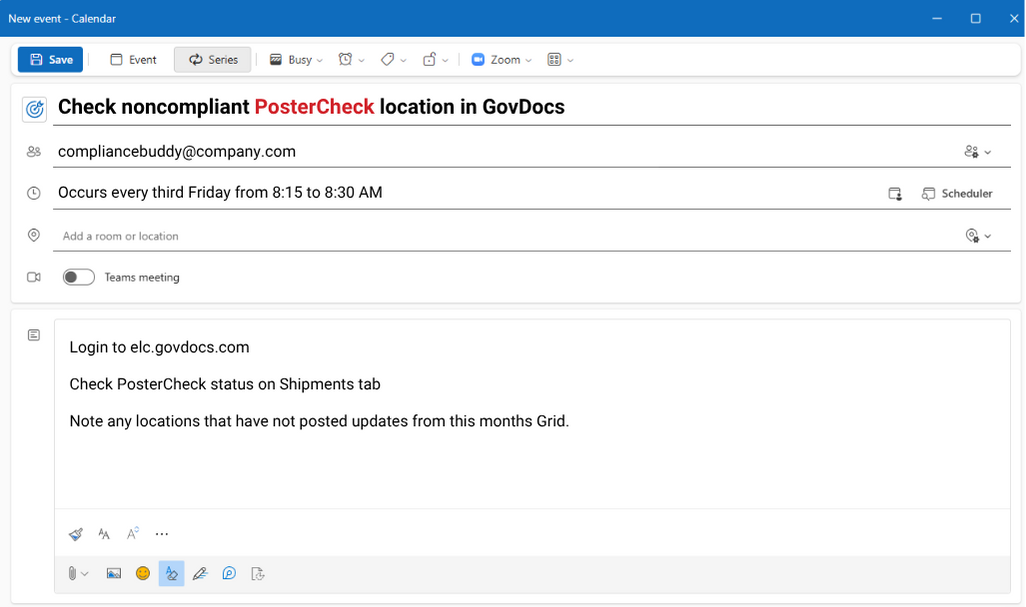Open the attendee options dropdown at row end
Screen dimensions: 1026x607
pos(978,152)
